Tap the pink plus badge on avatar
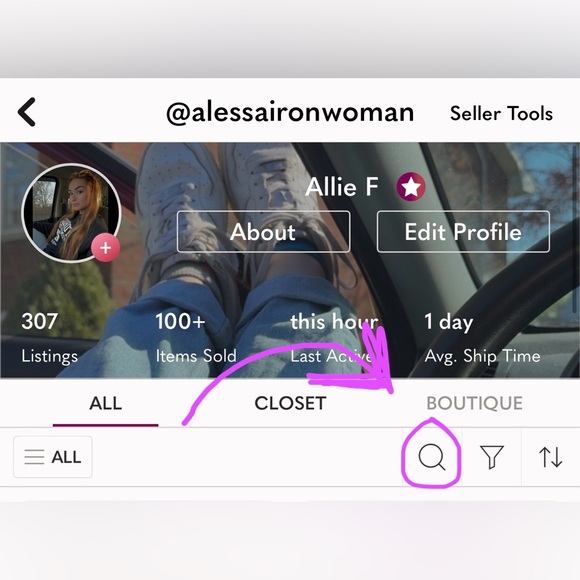This screenshot has width=580, height=580. tap(105, 248)
